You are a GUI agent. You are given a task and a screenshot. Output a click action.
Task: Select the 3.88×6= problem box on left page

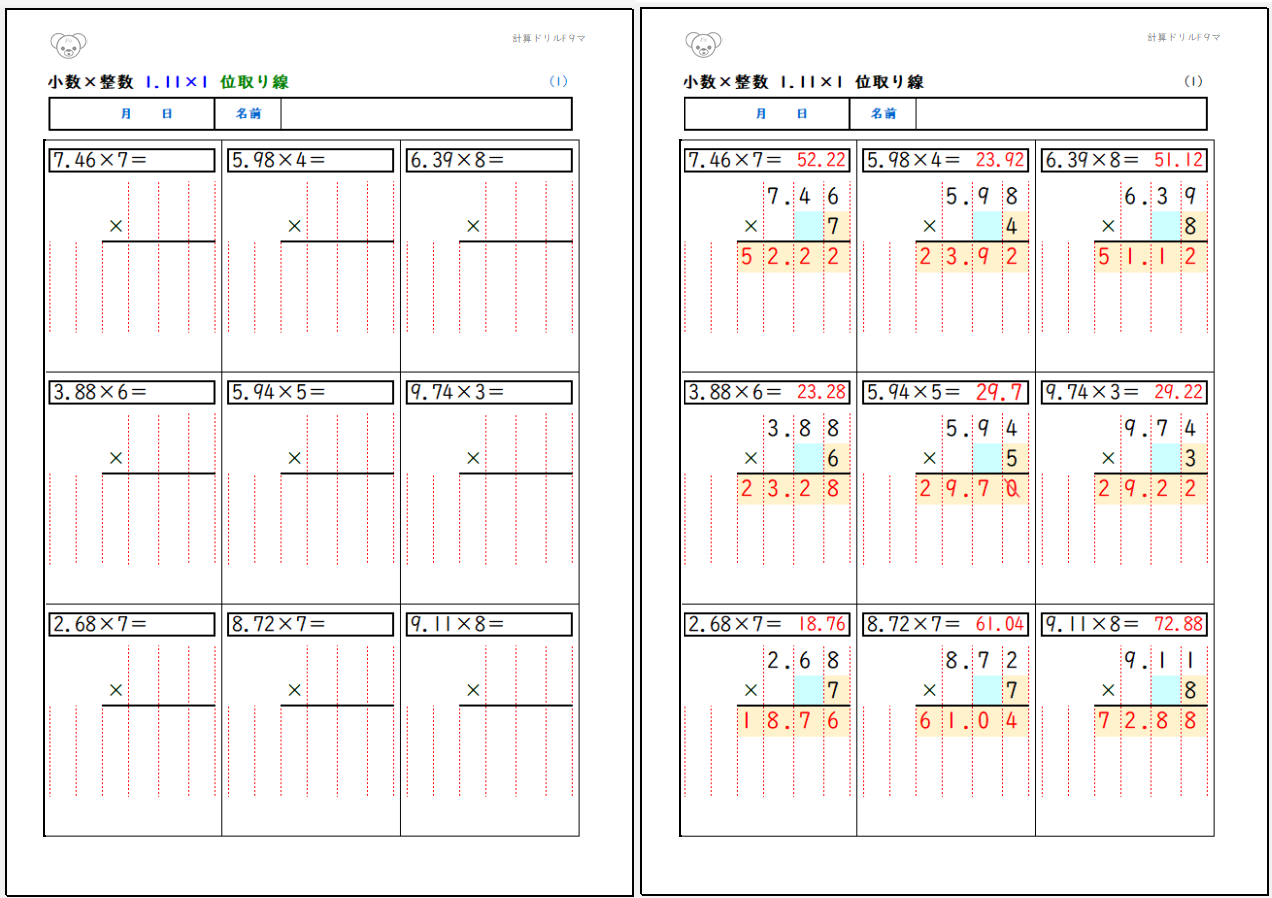[x=131, y=392]
